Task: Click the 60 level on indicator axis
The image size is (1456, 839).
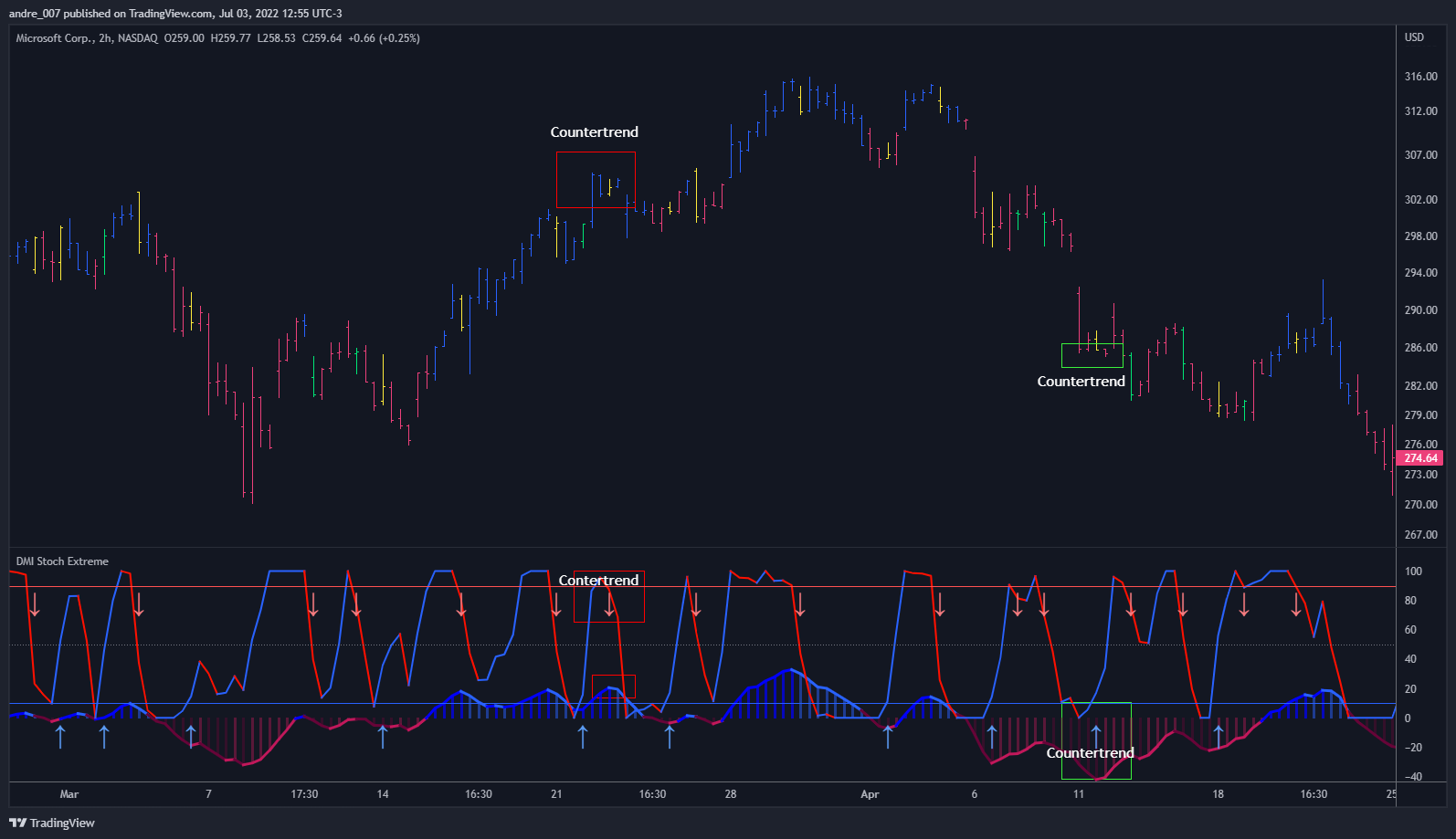Action: point(1410,630)
